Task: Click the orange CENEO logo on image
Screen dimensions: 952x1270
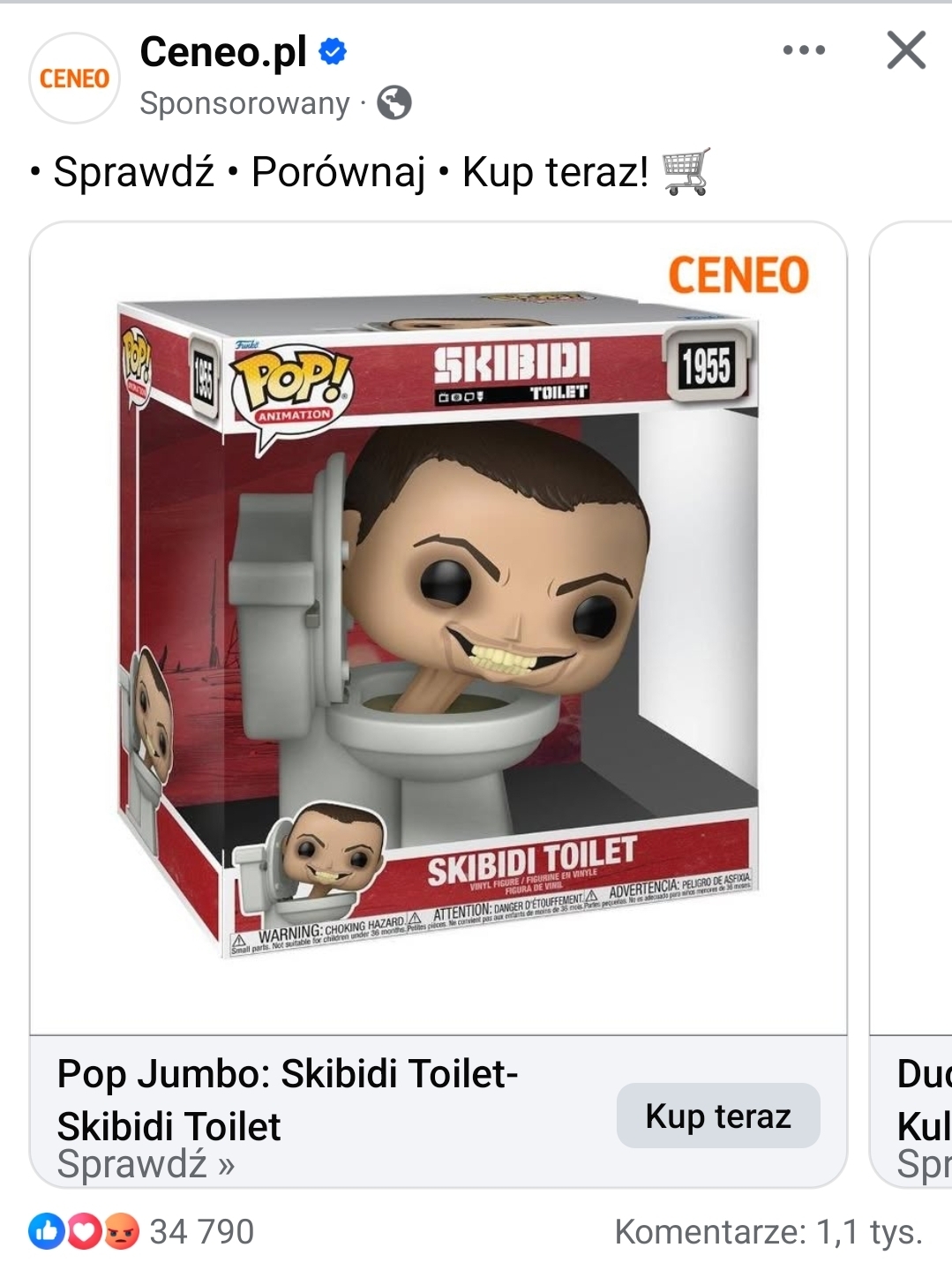Action: pyautogui.click(x=738, y=274)
